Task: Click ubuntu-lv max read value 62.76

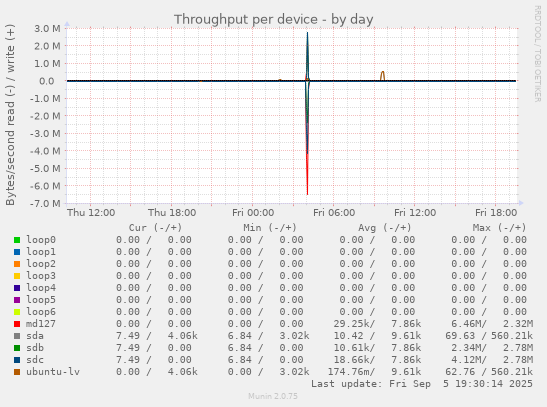Action: [460, 372]
